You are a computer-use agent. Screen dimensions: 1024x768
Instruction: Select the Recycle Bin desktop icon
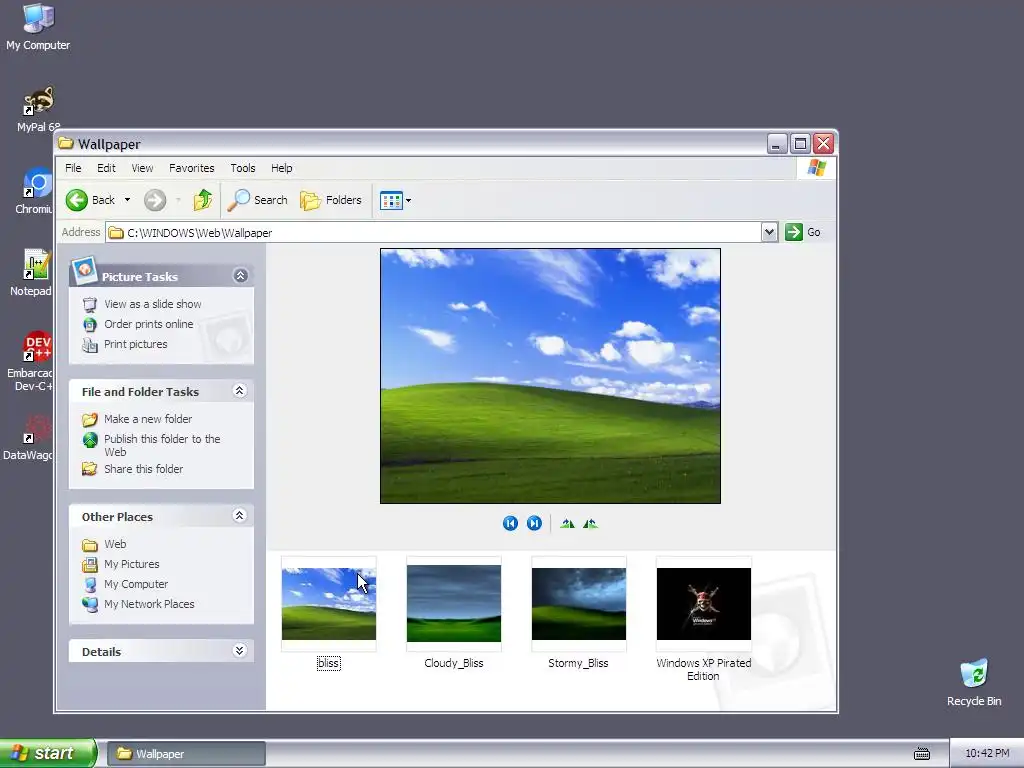[974, 683]
